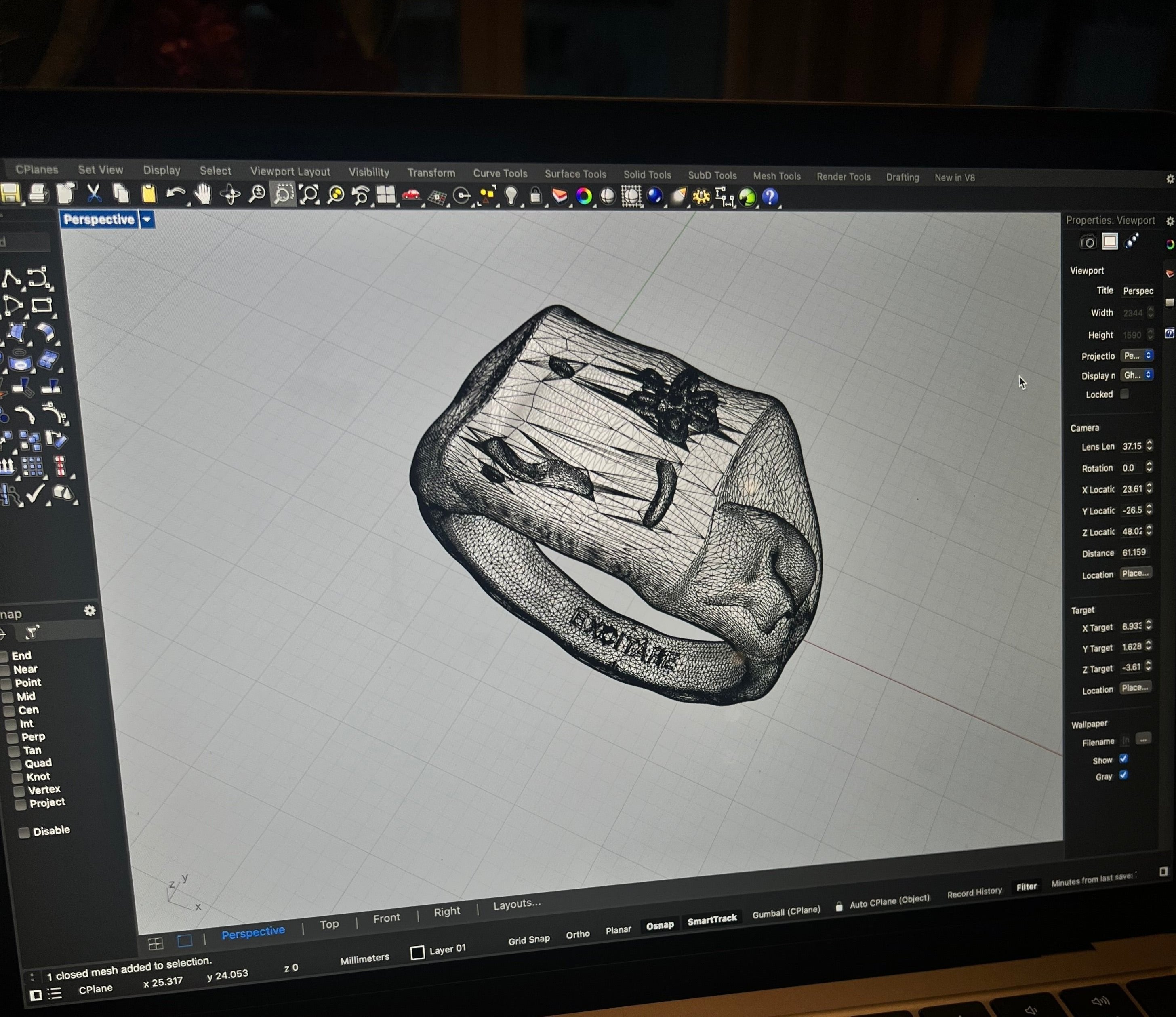Click the red car icon

click(x=411, y=195)
